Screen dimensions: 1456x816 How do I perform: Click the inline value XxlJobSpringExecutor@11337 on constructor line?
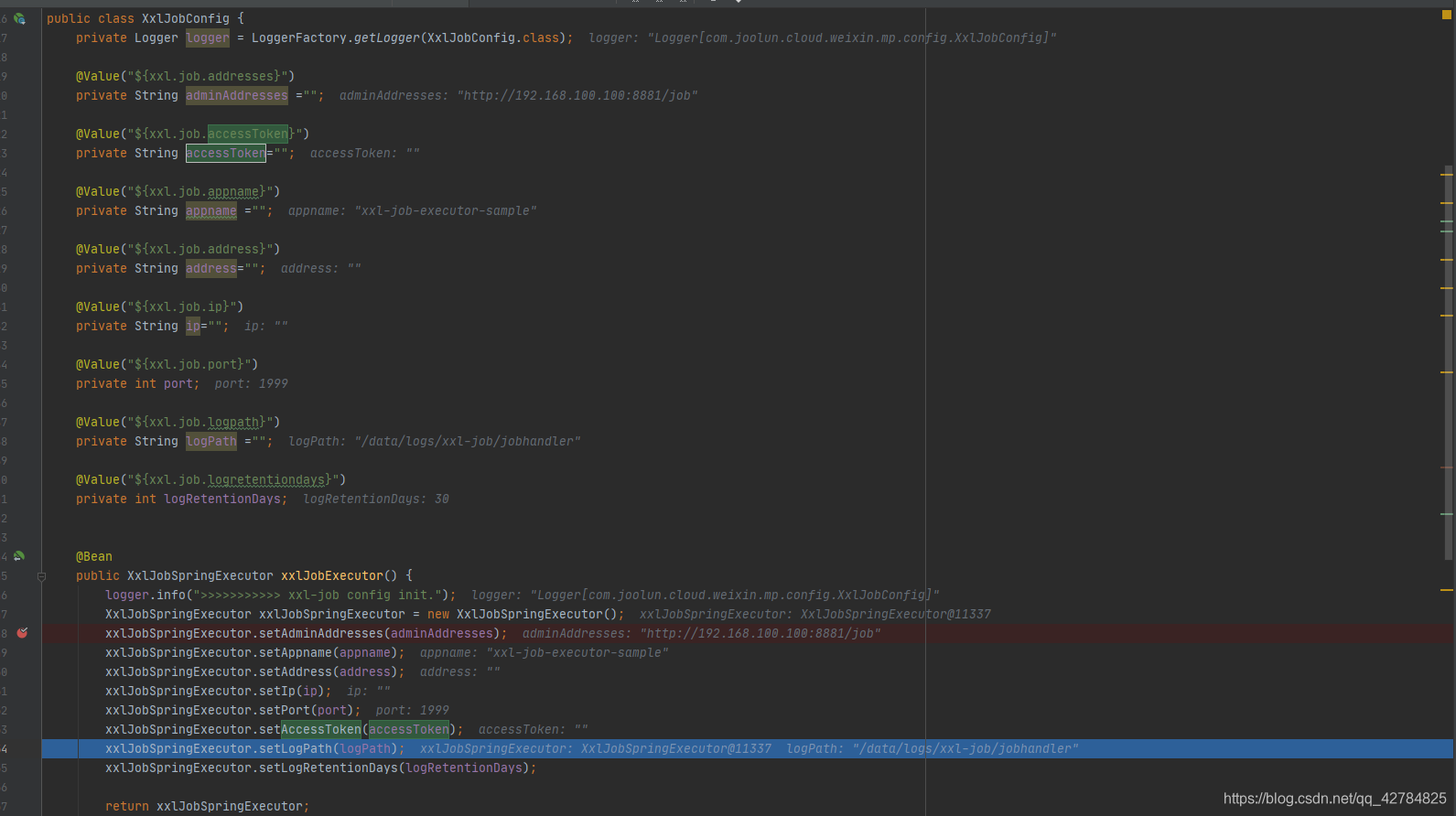(x=896, y=614)
